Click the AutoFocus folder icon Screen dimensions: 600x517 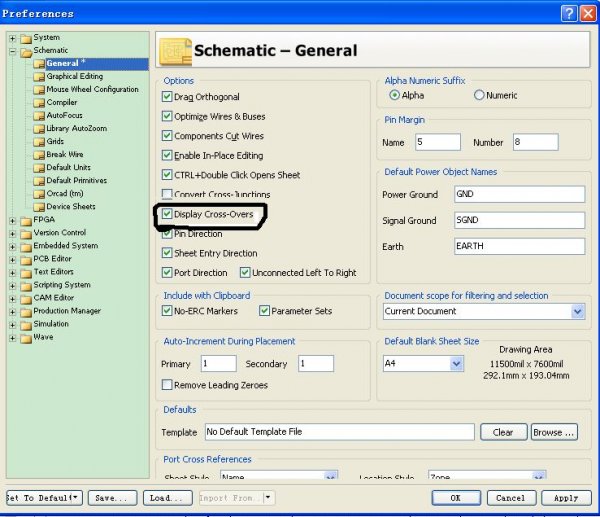[39, 116]
